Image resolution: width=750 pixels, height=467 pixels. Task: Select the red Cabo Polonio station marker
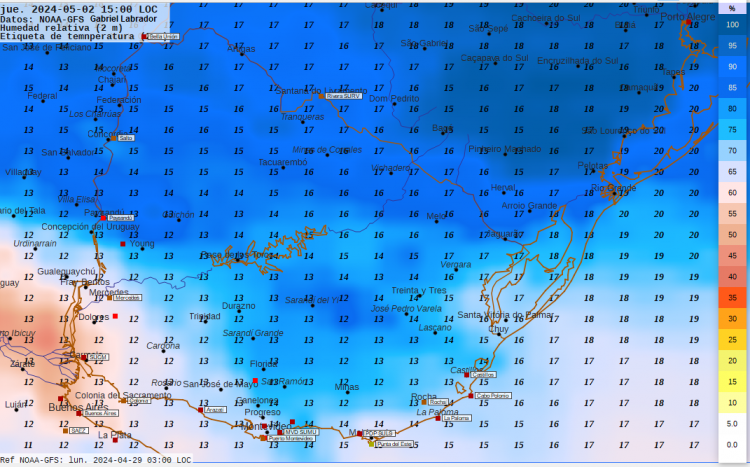[471, 395]
